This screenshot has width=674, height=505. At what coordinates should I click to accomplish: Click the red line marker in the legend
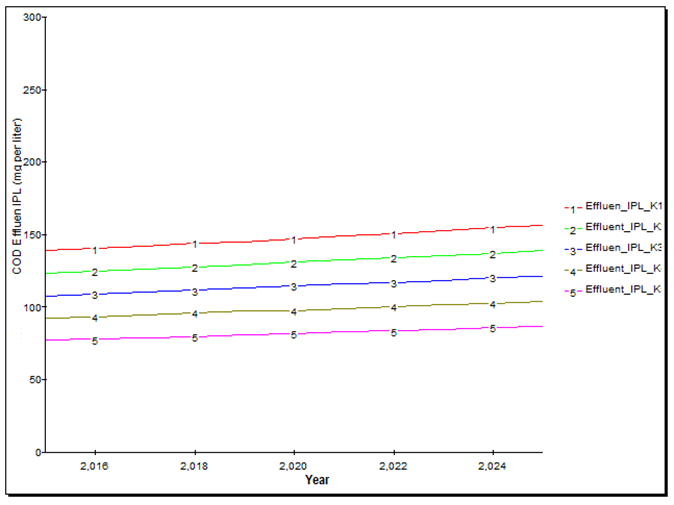point(572,208)
